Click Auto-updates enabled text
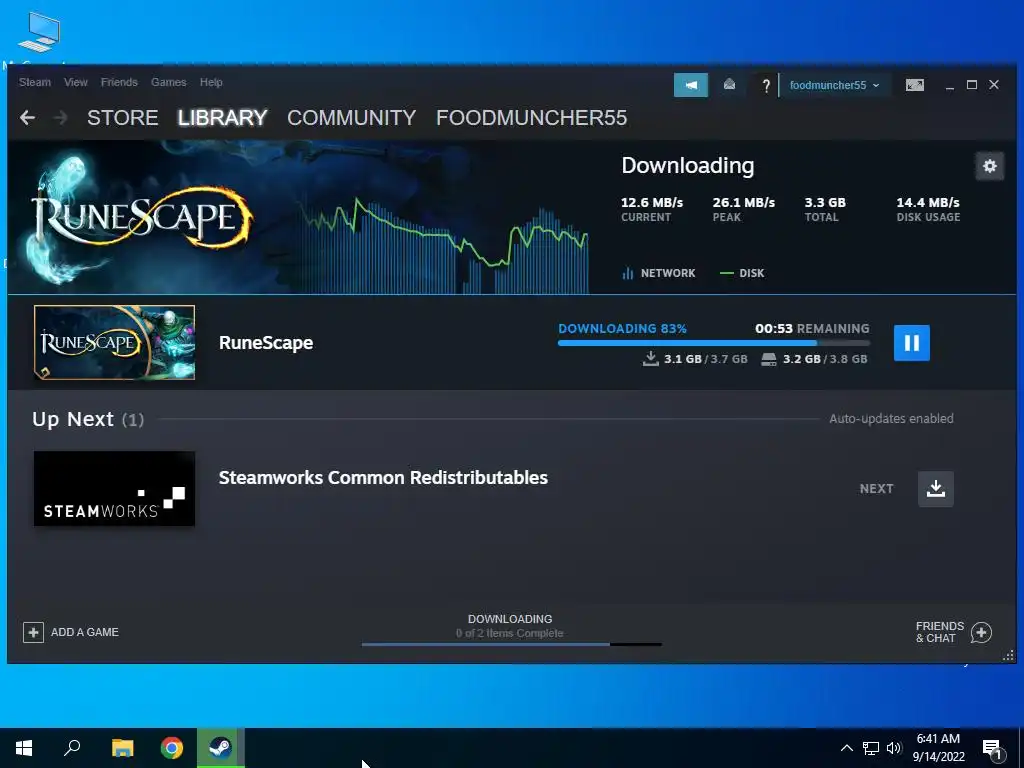 [891, 419]
